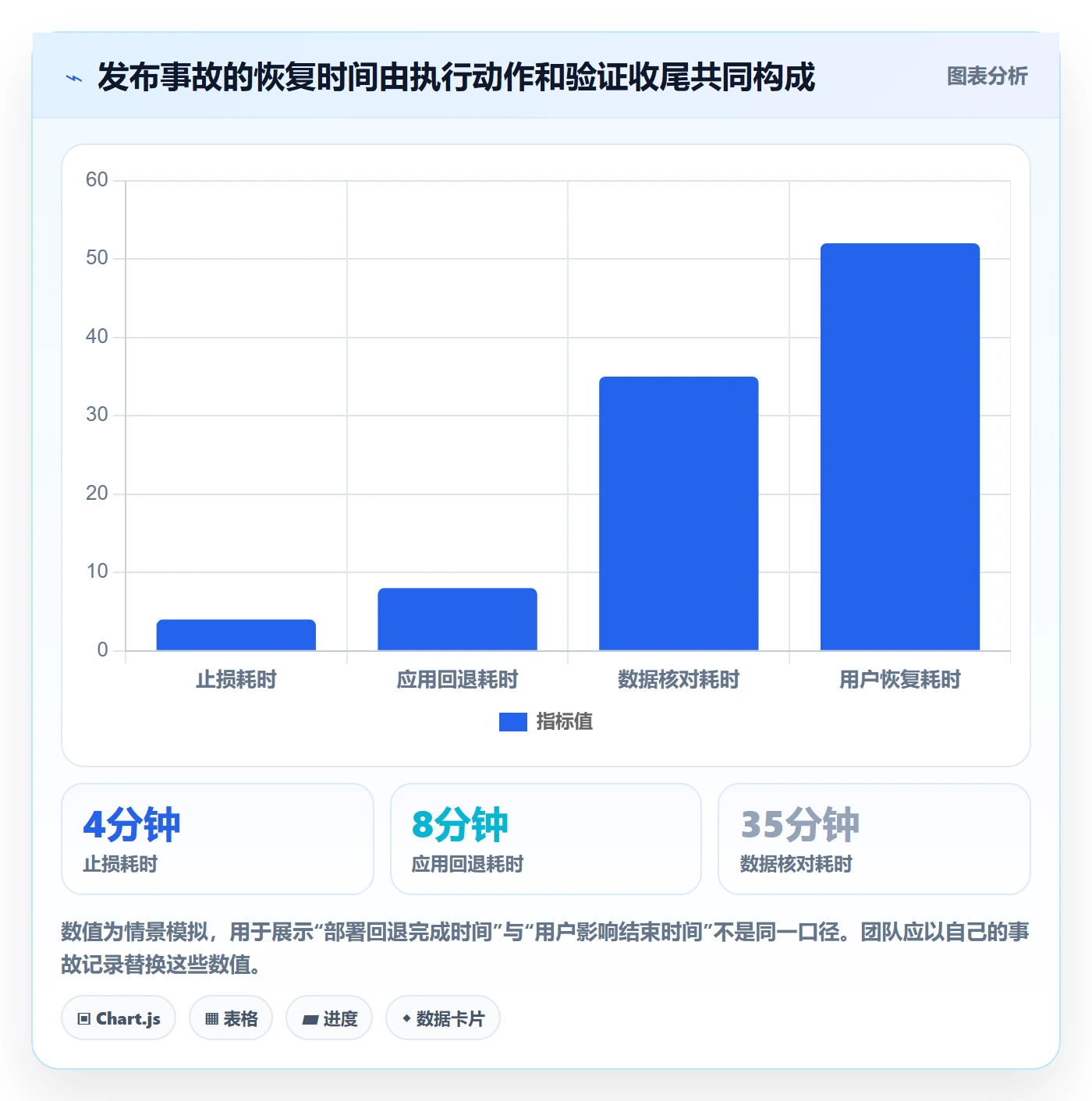1092x1101 pixels.
Task: Click the lightning bolt icon beside the title
Action: click(x=74, y=78)
